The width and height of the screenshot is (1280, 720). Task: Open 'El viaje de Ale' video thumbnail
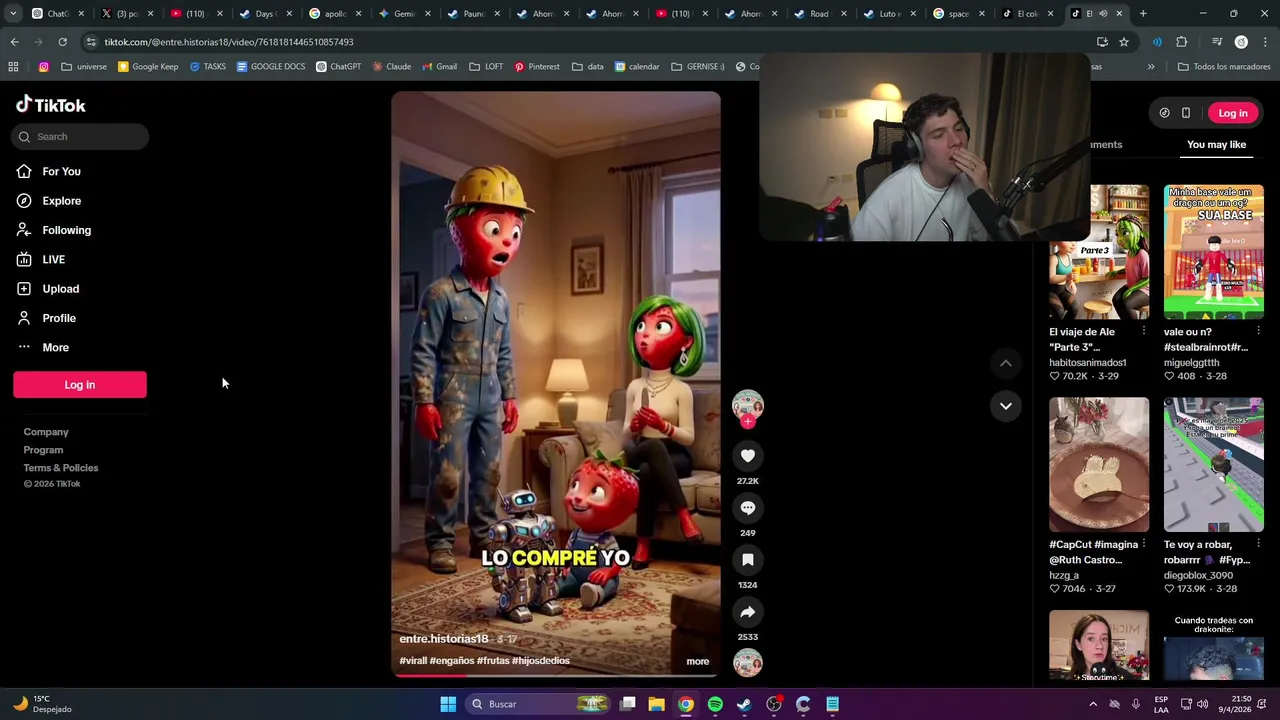coord(1099,251)
